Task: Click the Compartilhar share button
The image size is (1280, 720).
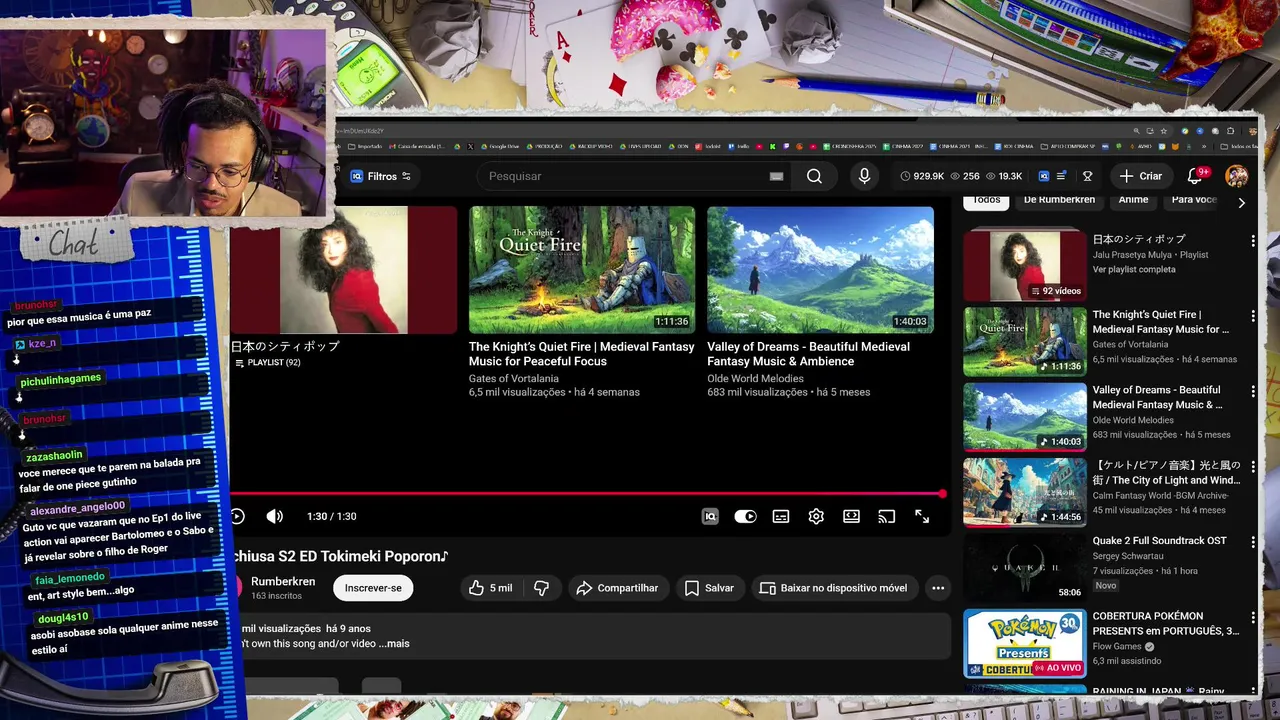Action: (x=617, y=588)
